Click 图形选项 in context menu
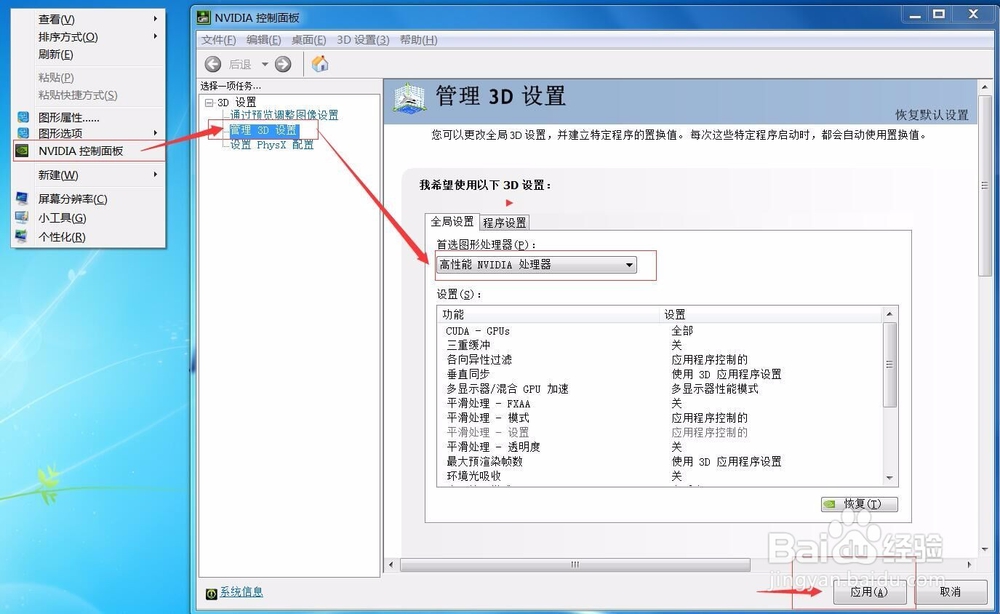This screenshot has width=1000, height=614. pos(89,133)
